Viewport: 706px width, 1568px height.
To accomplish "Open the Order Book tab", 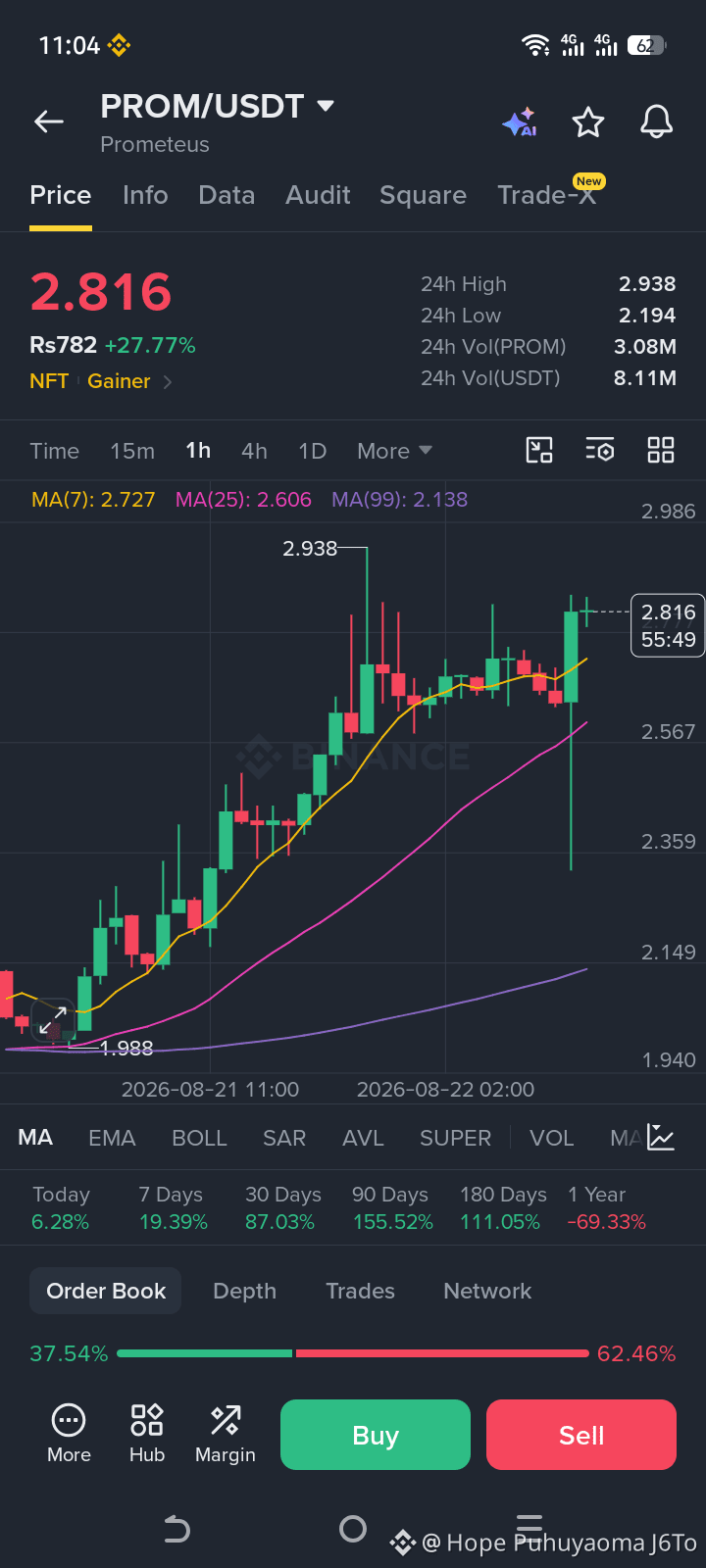I will click(106, 1291).
